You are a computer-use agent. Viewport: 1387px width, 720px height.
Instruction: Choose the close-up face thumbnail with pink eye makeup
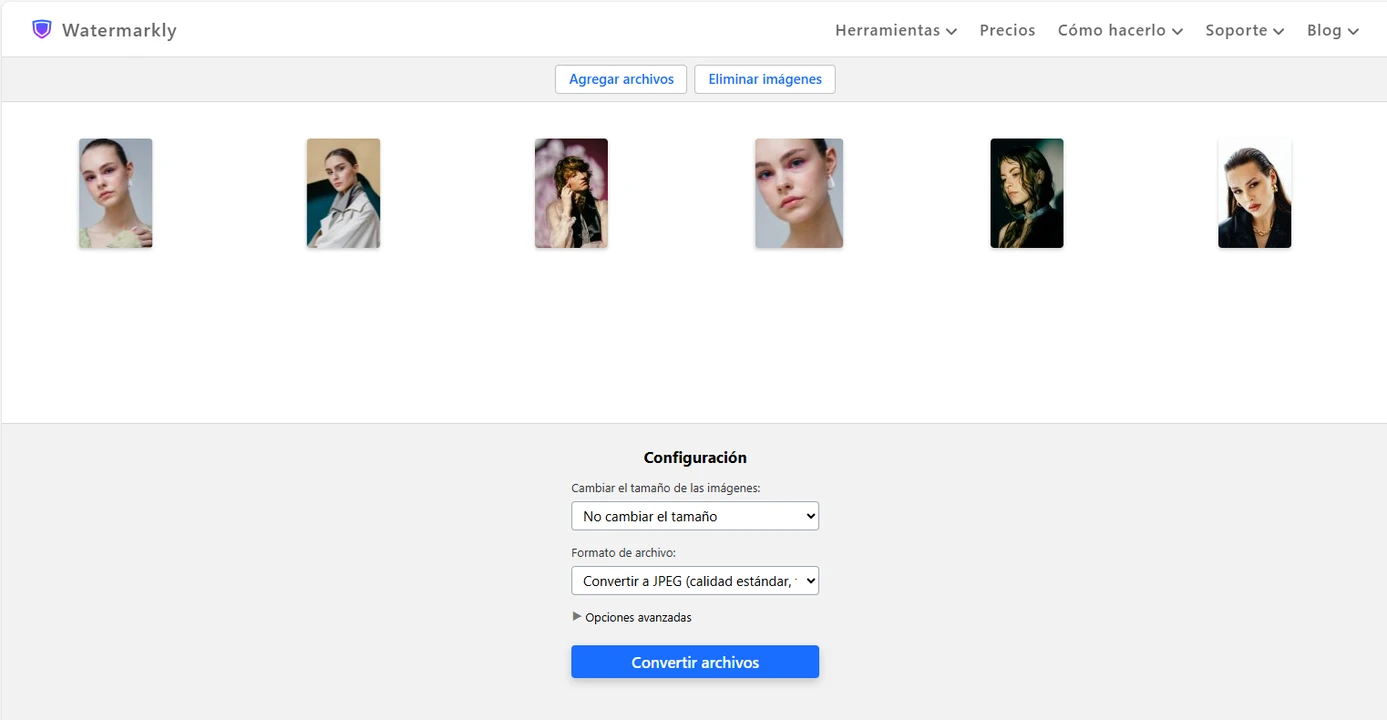coord(799,193)
